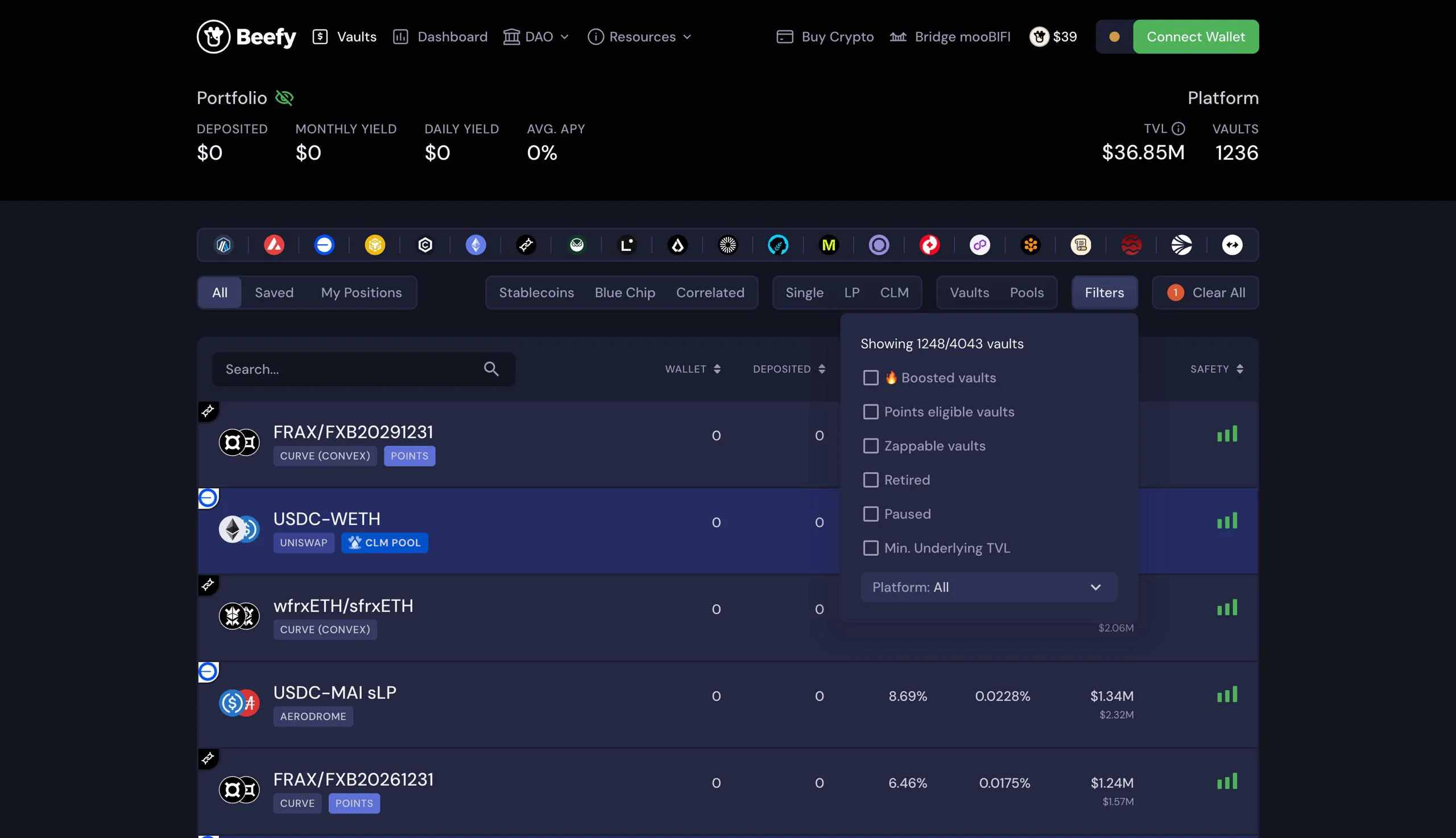Choose the striped Sonic chain icon

pyautogui.click(x=1182, y=245)
